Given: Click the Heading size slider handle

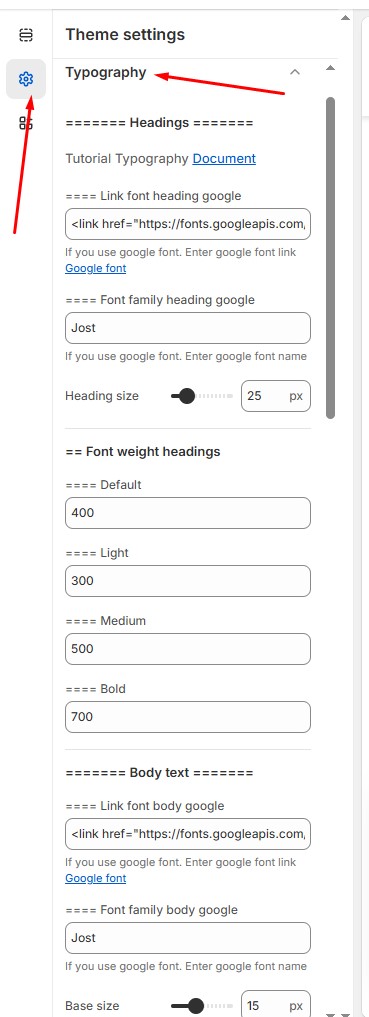Looking at the screenshot, I should coord(187,396).
